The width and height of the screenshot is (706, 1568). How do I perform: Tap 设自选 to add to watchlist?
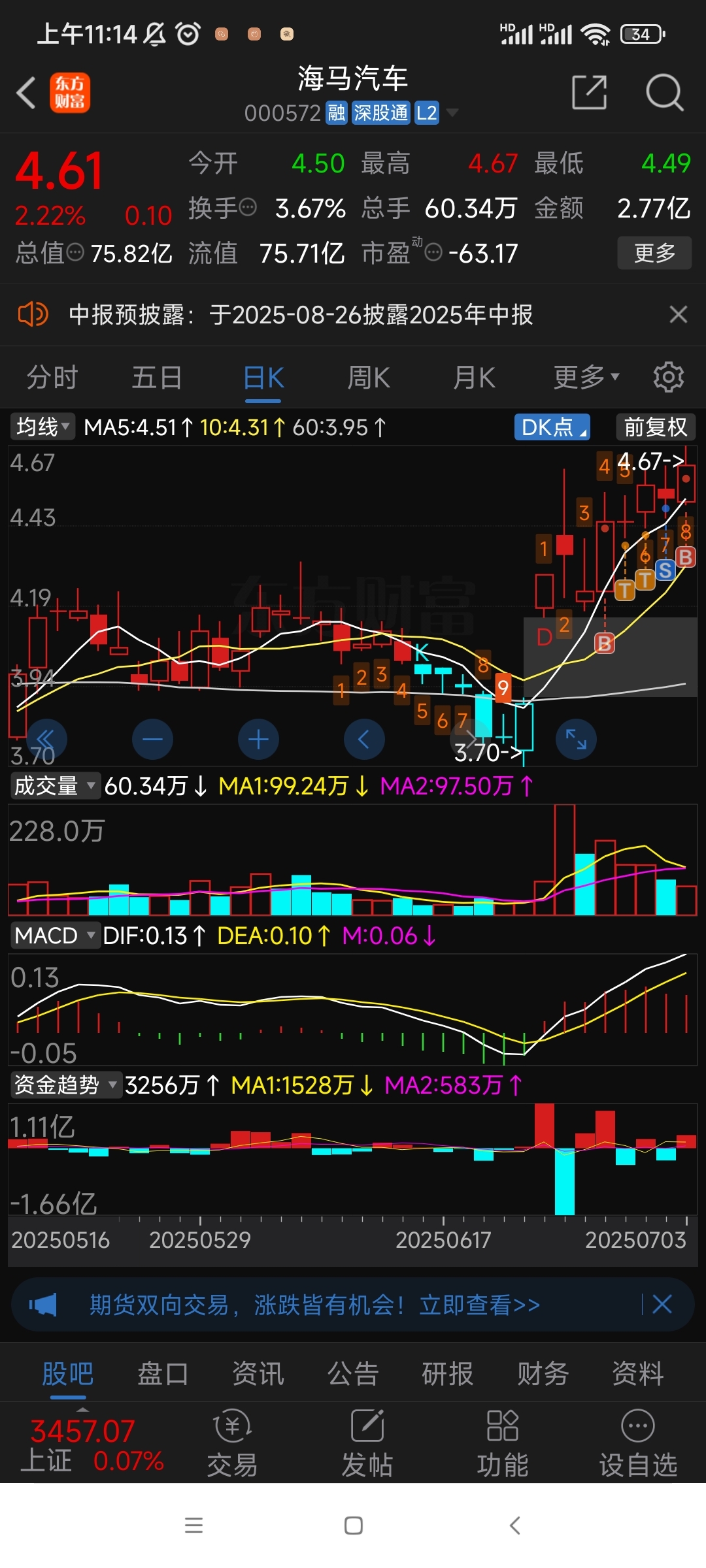coord(638,1443)
